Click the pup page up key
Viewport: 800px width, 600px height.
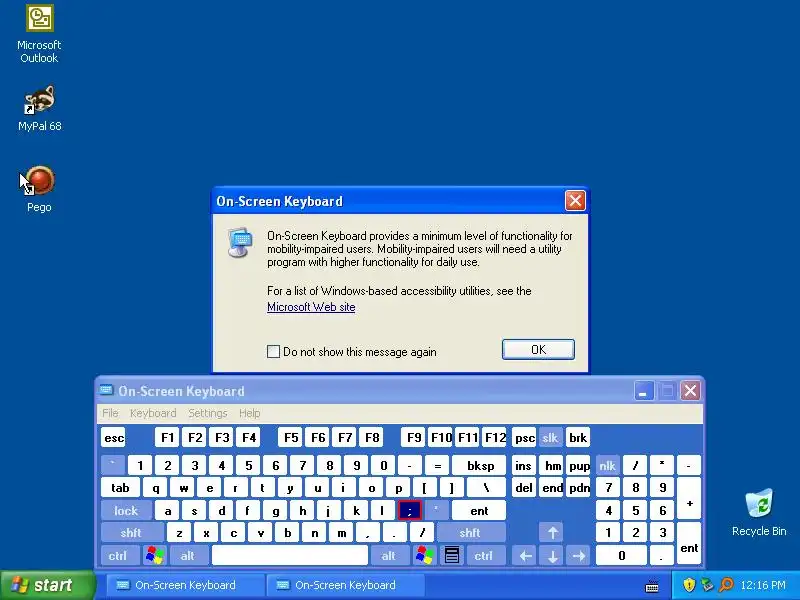coord(579,465)
